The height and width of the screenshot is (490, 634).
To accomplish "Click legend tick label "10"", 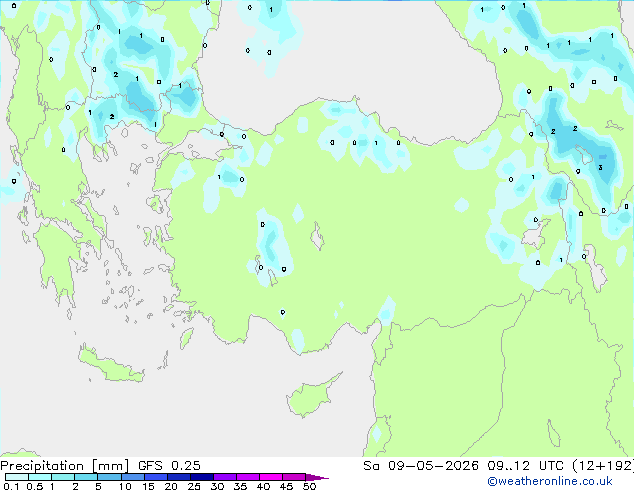I will [125, 486].
